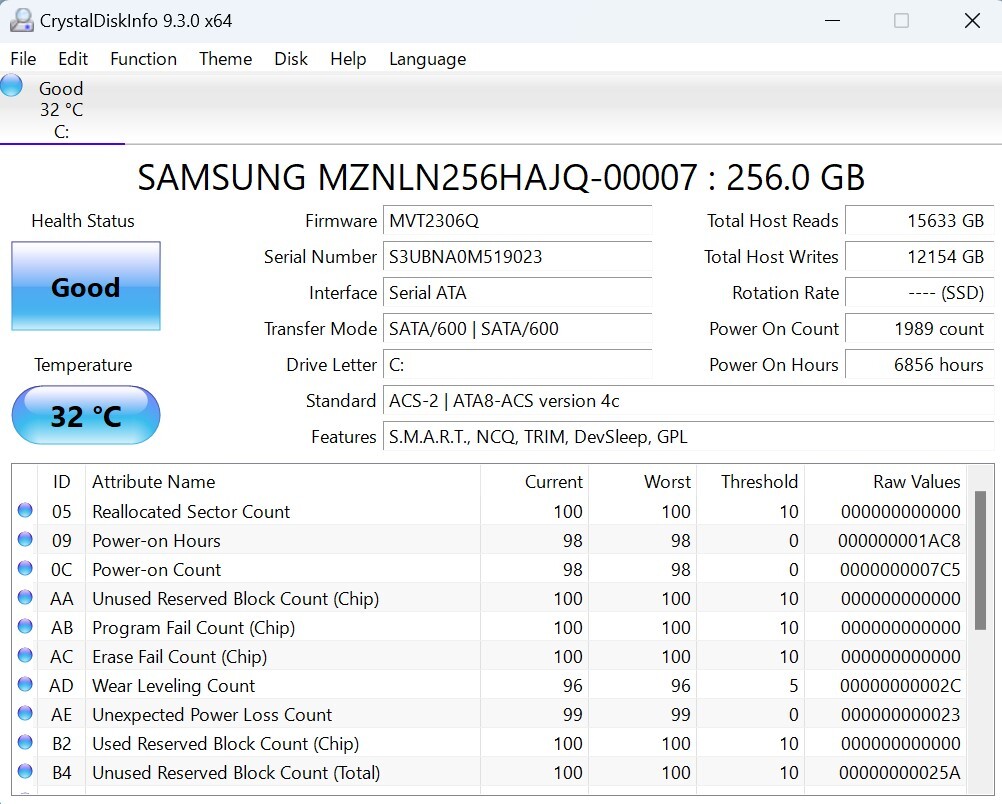Click status orb beside Erase Fail Count (Chip)
1002x804 pixels.
pos(25,656)
